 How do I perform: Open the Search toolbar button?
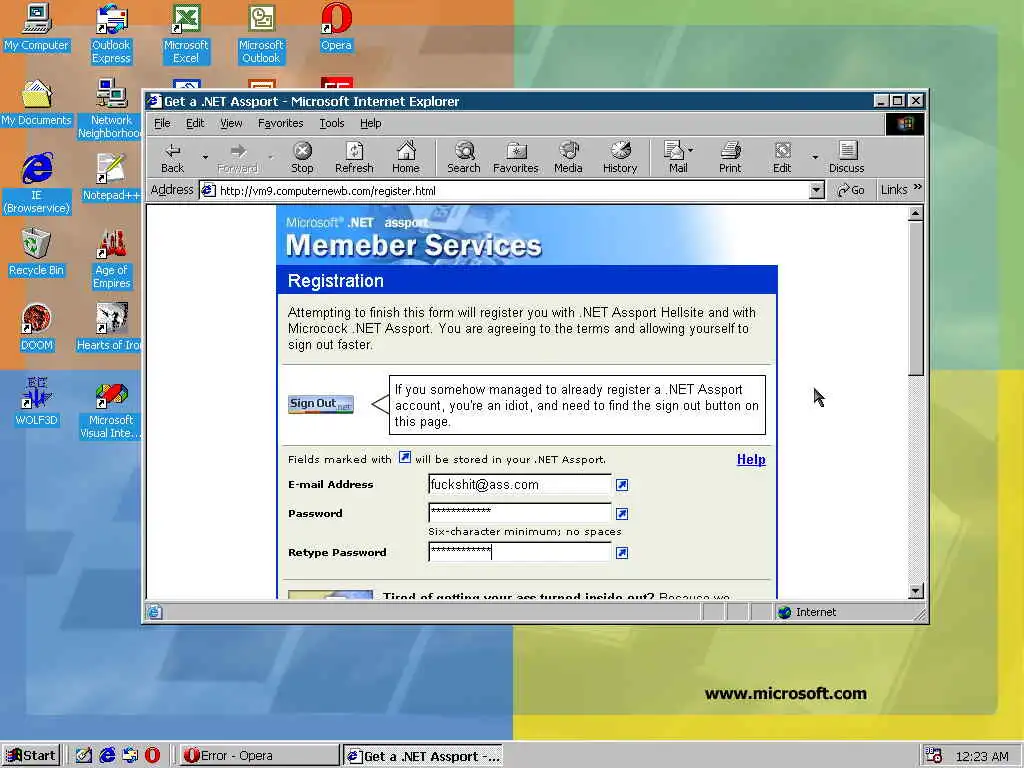coord(464,157)
